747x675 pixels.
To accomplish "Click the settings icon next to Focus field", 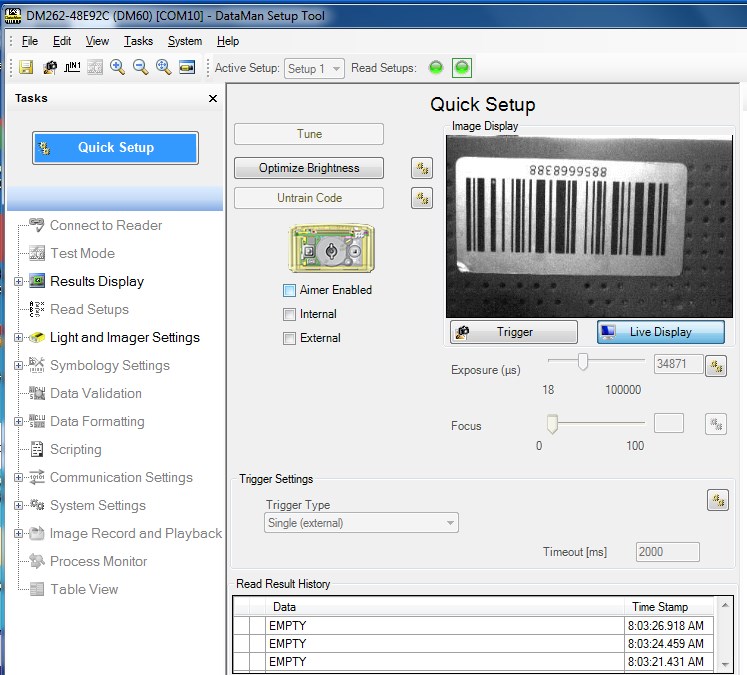I will tap(716, 424).
